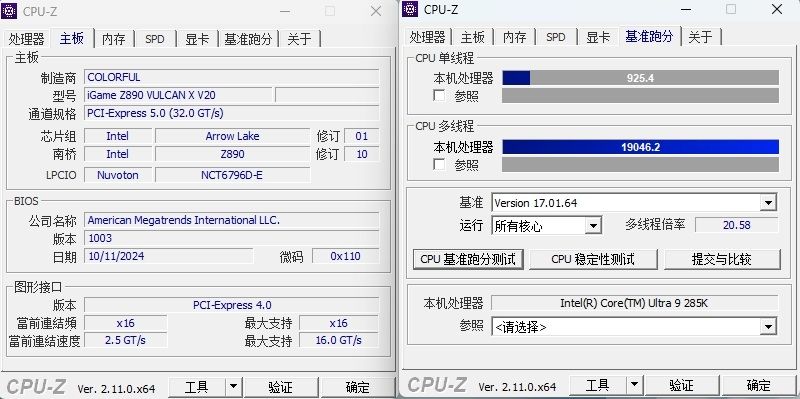Click the single-thread 参照 reference bar
This screenshot has height=399, width=800.
640,95
